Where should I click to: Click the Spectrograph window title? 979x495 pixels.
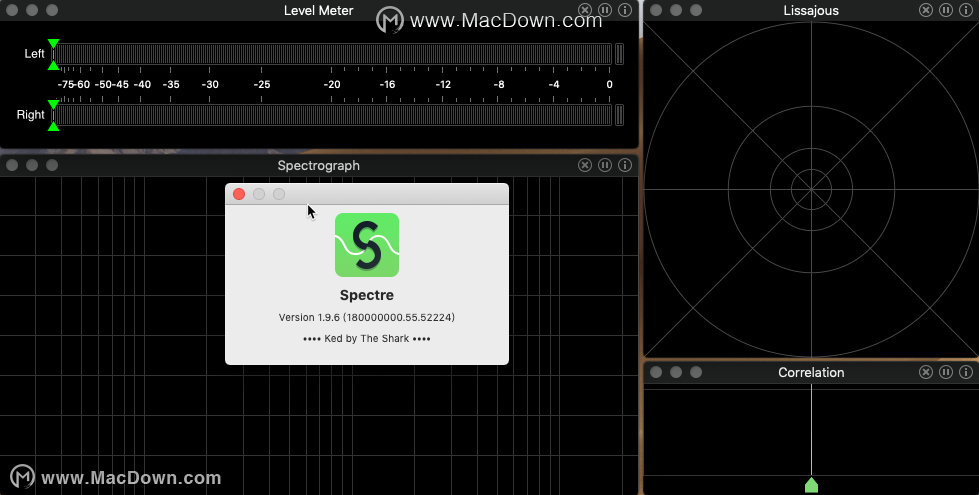click(318, 165)
